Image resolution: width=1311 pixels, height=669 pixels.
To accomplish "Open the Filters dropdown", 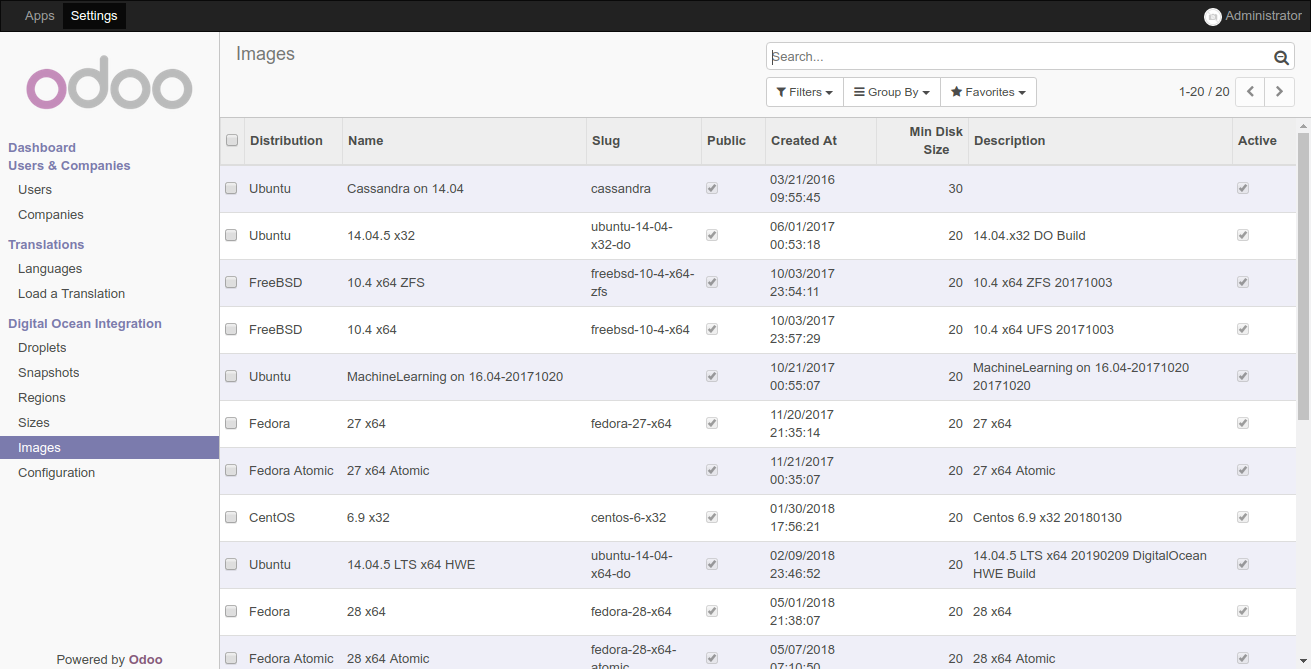I will [805, 92].
